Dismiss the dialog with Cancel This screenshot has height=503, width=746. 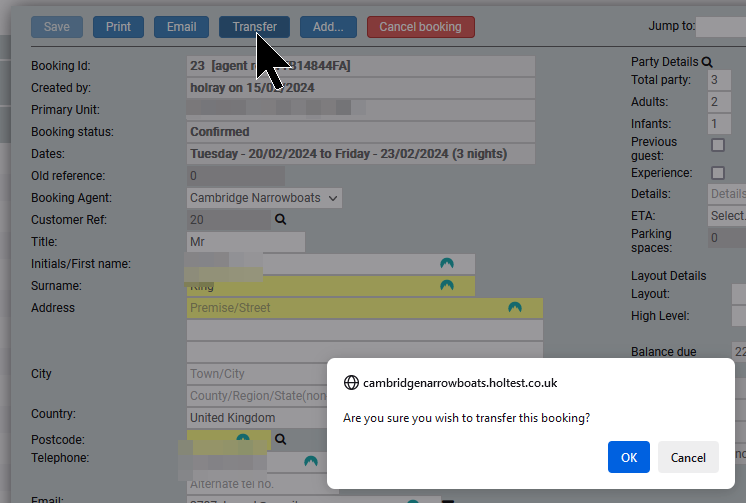tap(688, 457)
